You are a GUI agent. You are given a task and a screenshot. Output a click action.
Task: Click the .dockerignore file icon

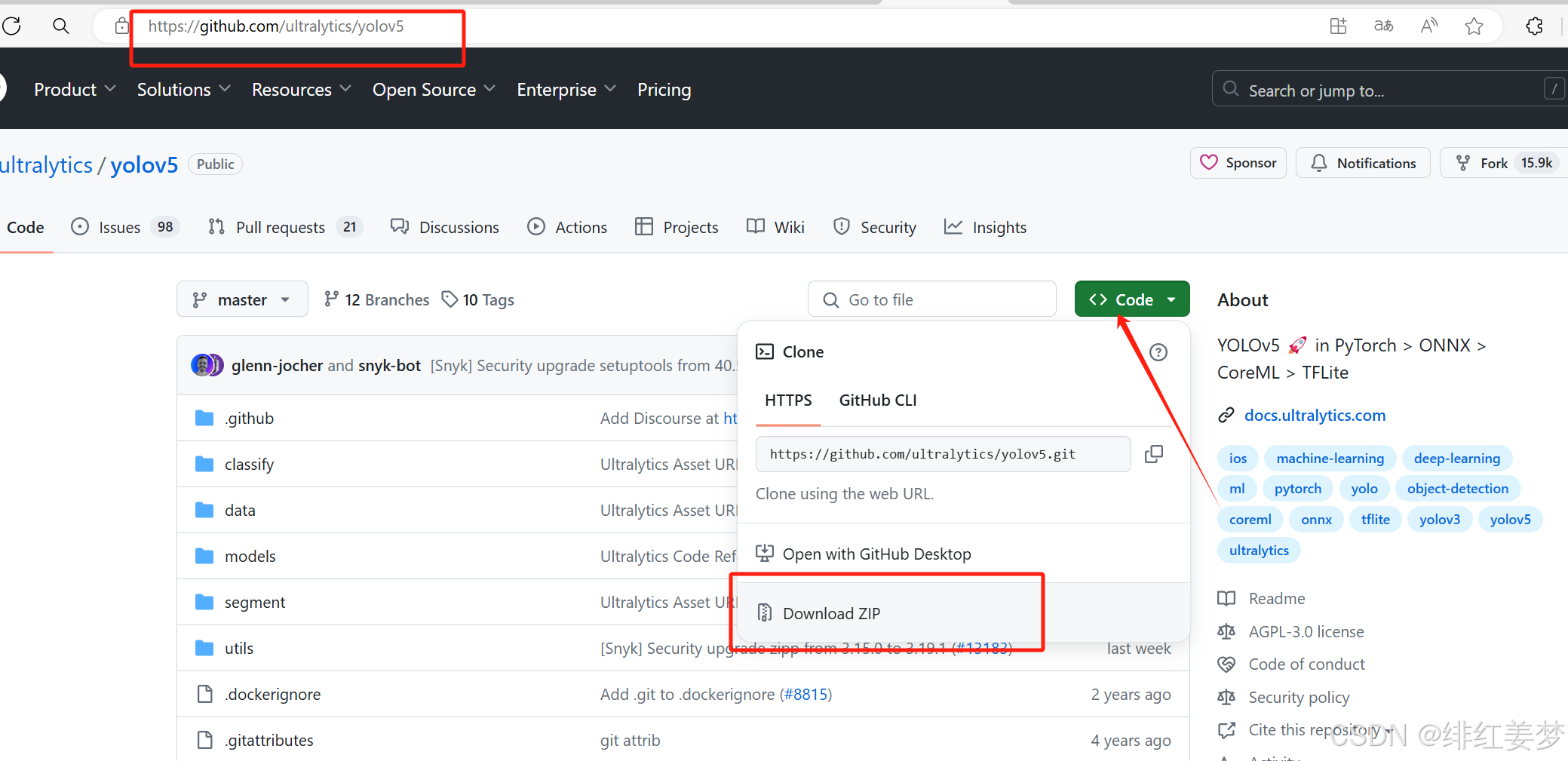click(204, 694)
